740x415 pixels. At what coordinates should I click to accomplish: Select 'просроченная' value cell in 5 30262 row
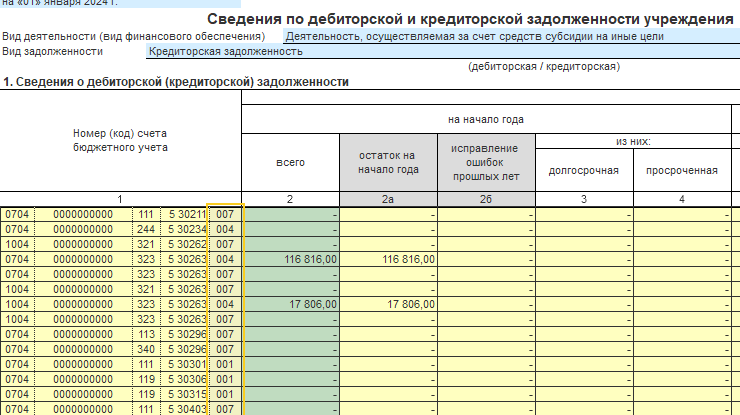[682, 245]
